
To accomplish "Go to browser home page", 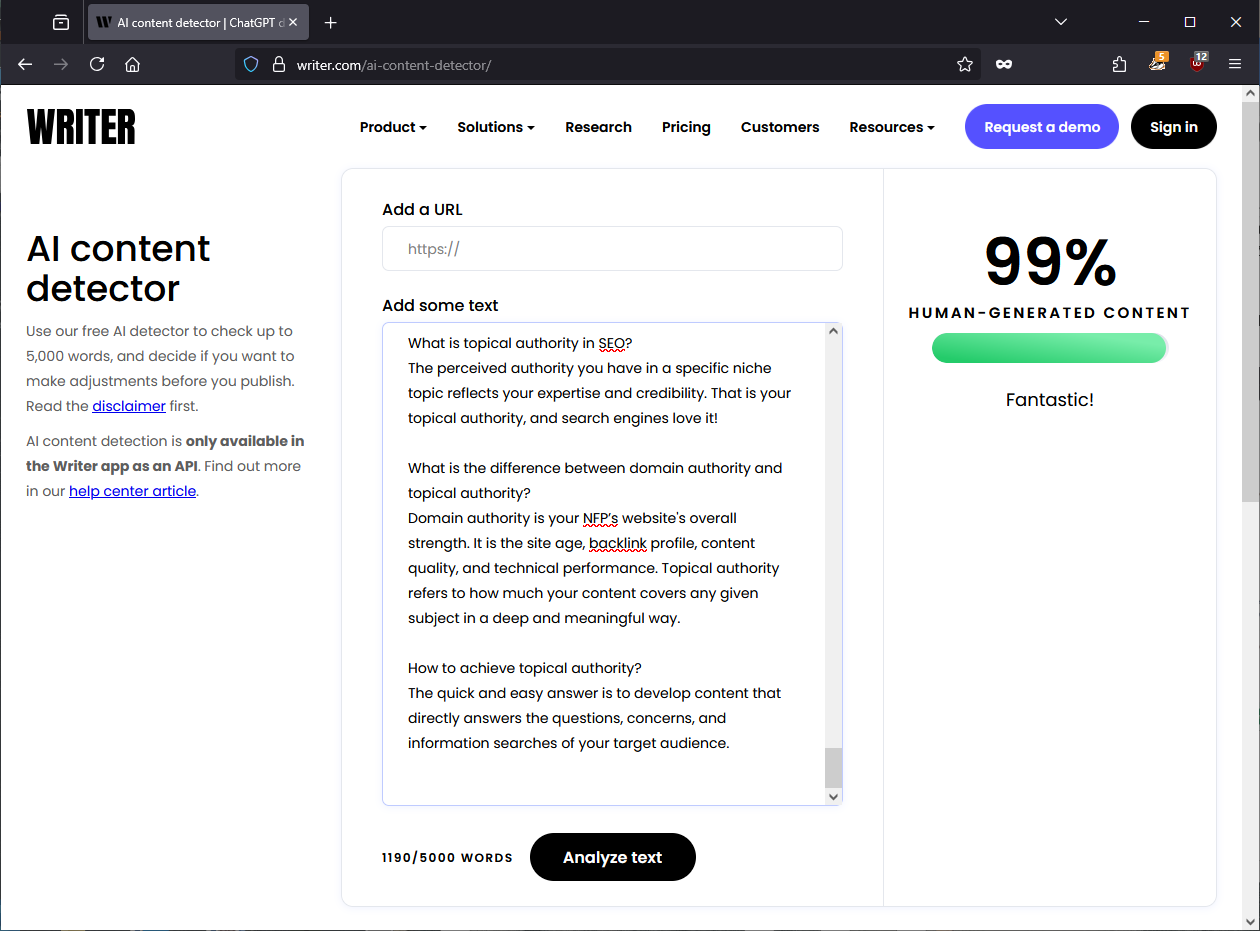I will [x=132, y=64].
